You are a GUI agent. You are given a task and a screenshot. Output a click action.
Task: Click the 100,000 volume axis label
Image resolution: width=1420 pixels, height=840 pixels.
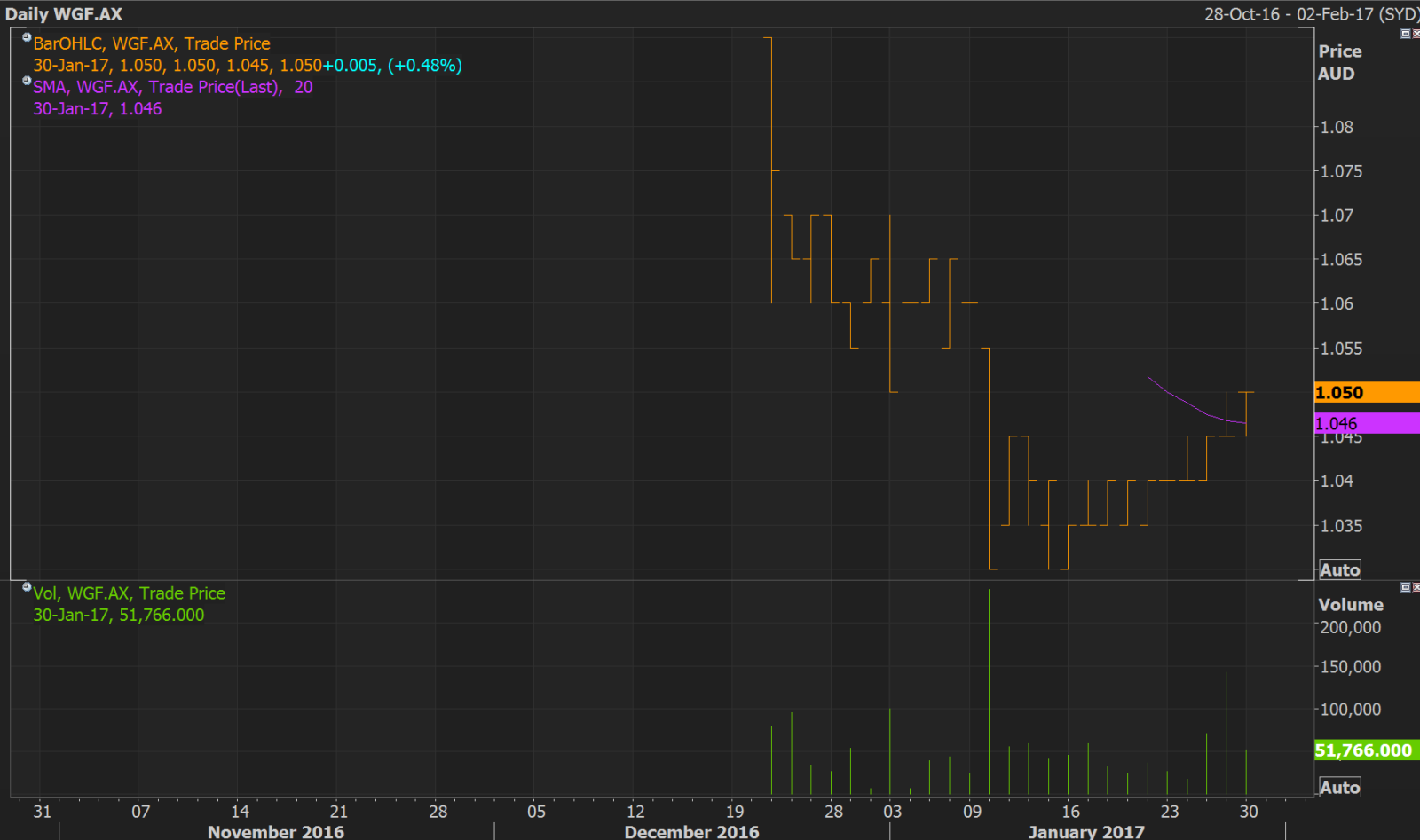[x=1351, y=710]
